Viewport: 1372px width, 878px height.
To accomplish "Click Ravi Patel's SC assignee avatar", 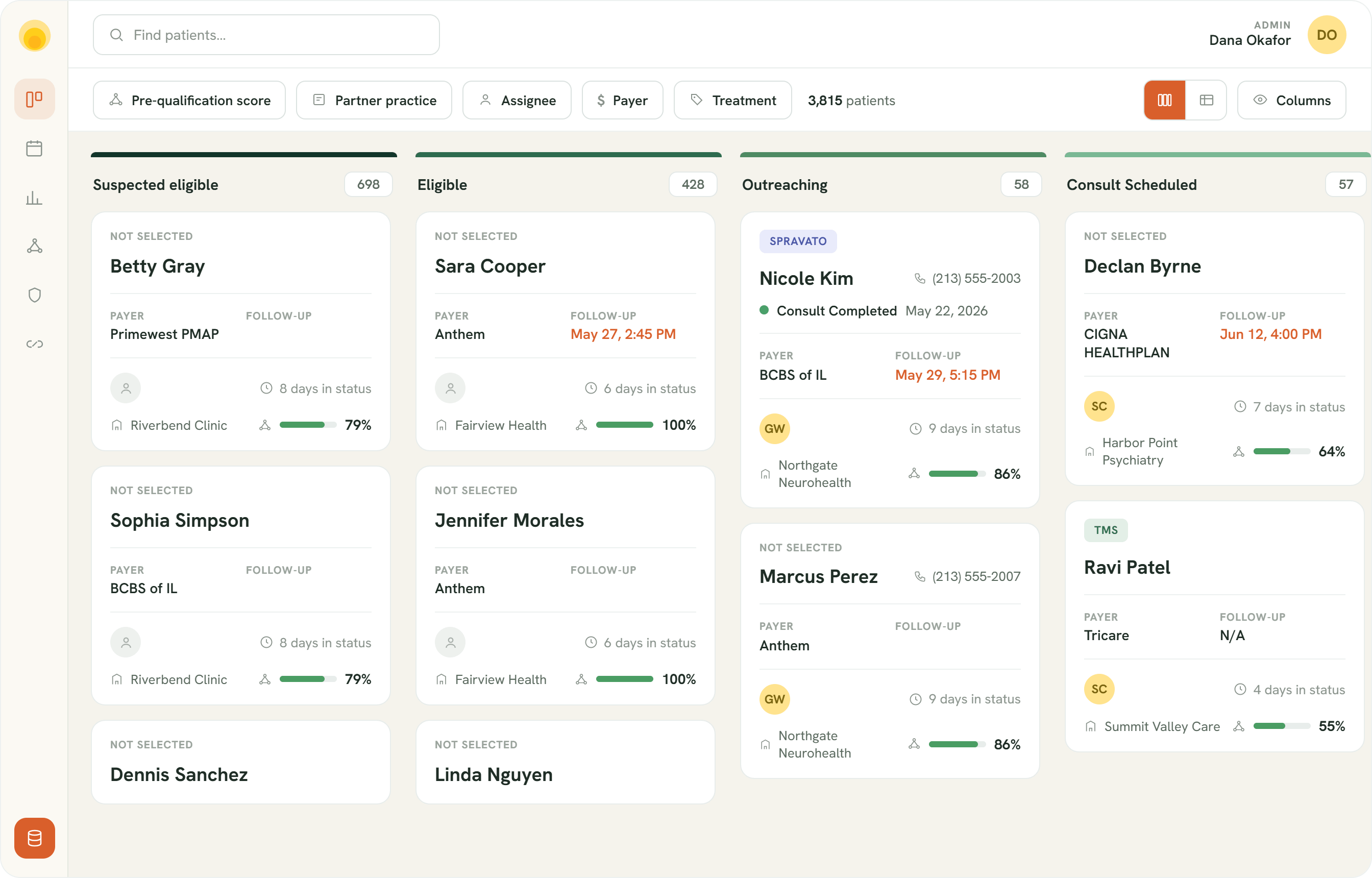I will 1098,689.
